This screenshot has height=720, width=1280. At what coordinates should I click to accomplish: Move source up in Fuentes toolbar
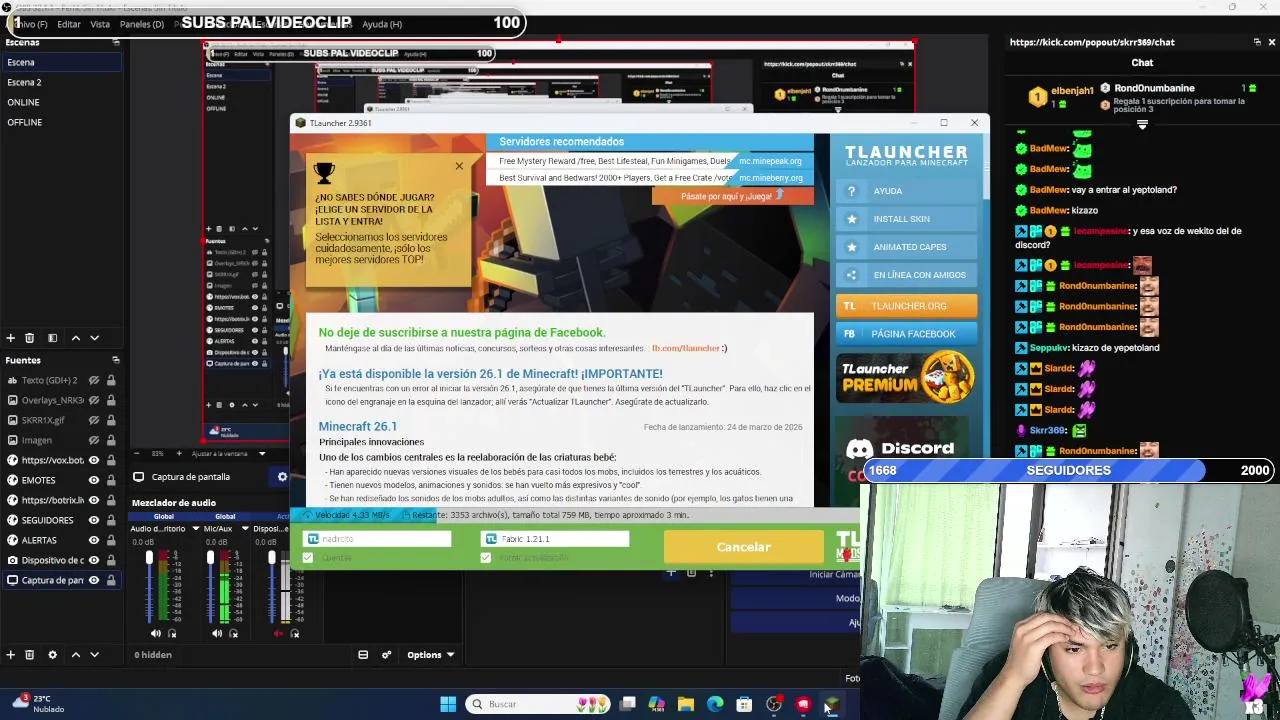pos(75,655)
